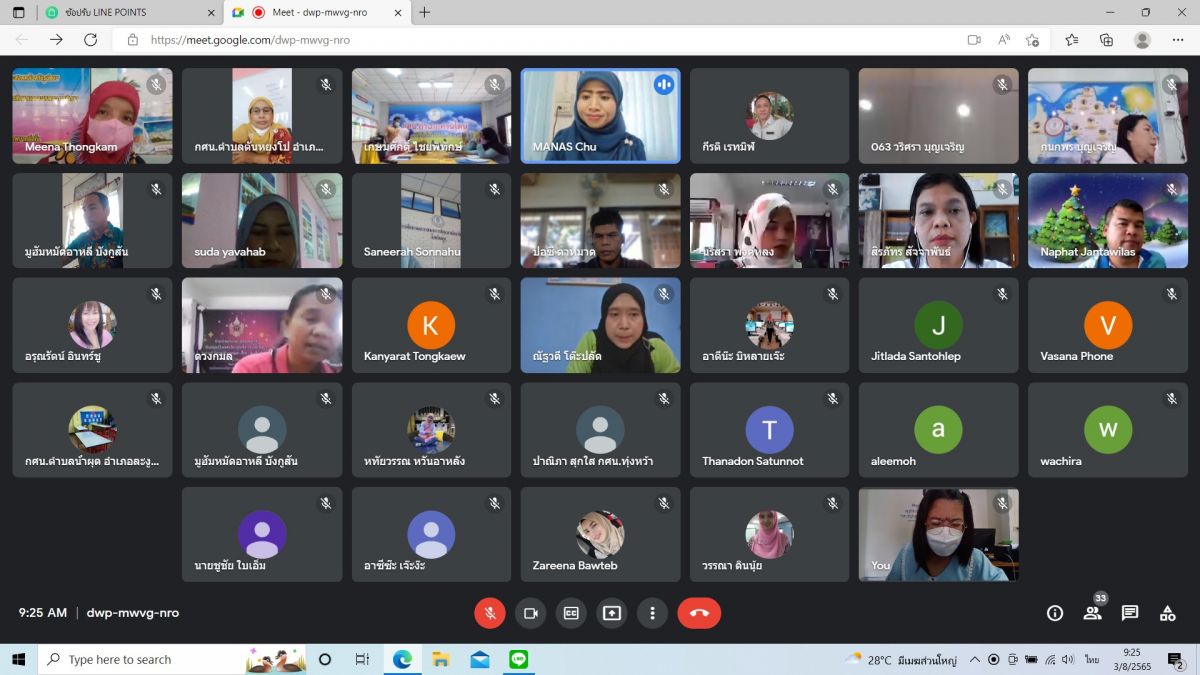This screenshot has width=1200, height=675.
Task: Open the Activities icon
Action: click(1167, 613)
